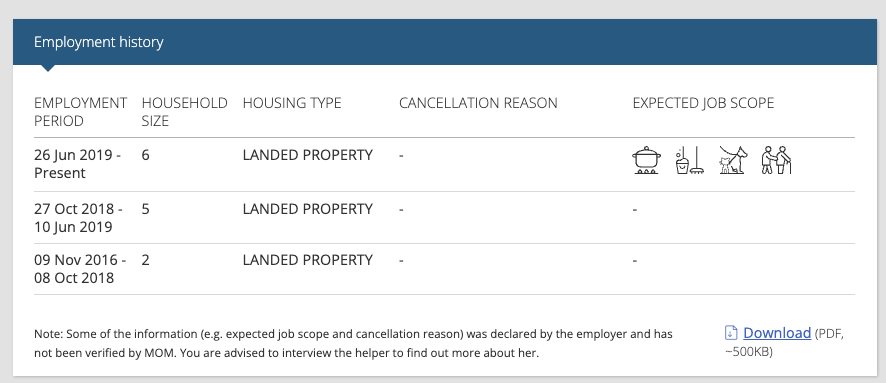886x383 pixels.
Task: Click the cooking pot job scope icon
Action: point(646,160)
